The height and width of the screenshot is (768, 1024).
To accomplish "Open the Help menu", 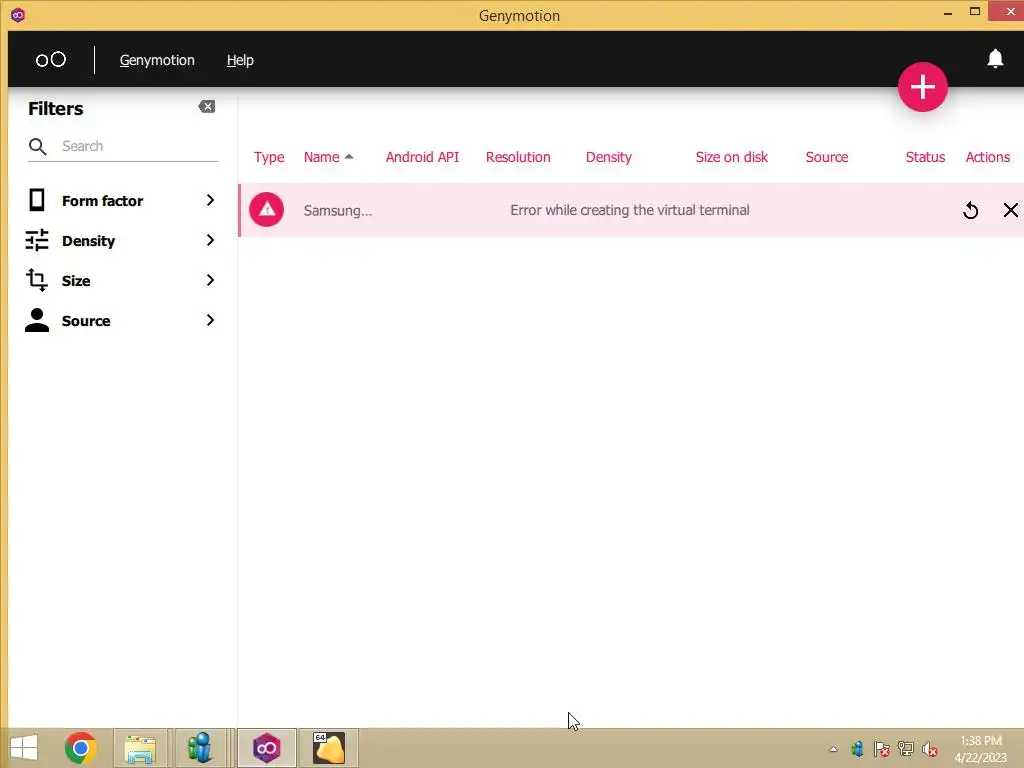I will tap(240, 60).
